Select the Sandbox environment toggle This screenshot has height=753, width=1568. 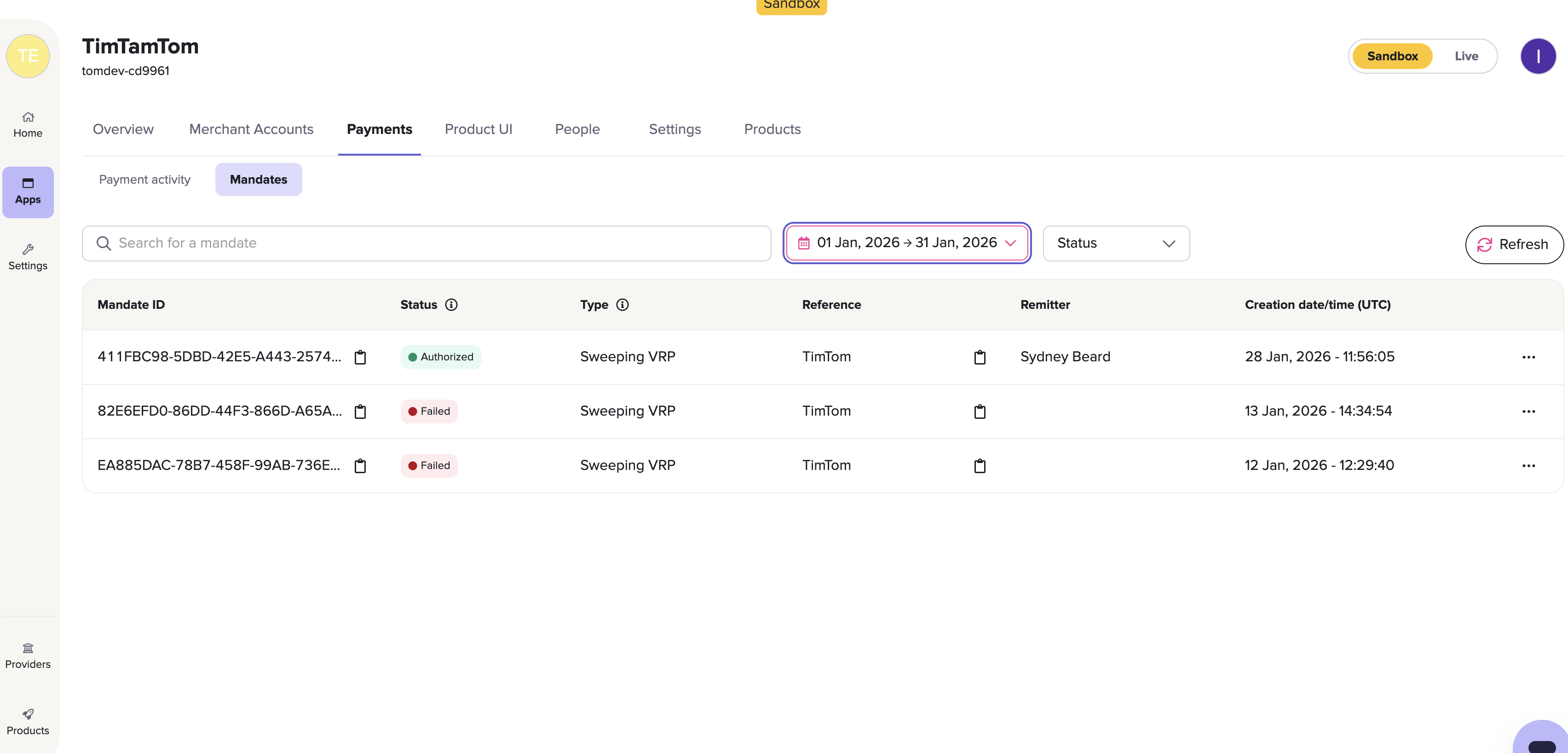click(1392, 56)
